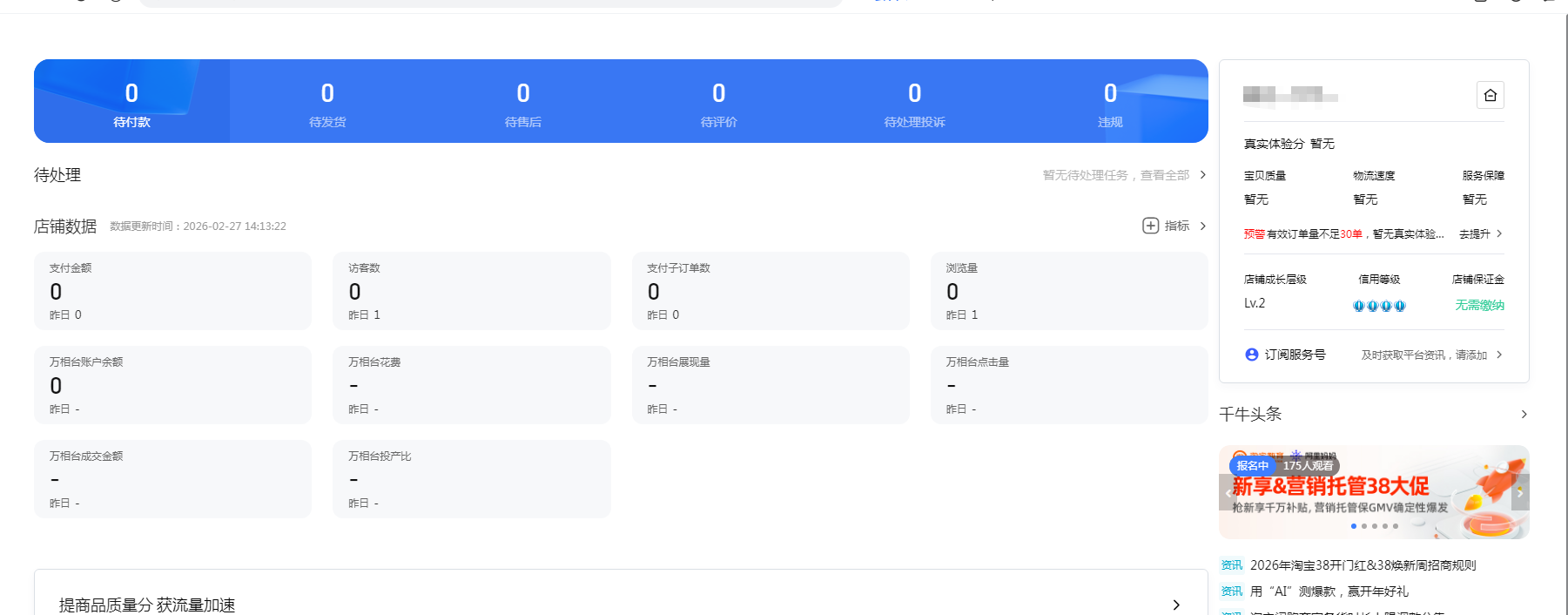The width and height of the screenshot is (1568, 615).
Task: Click the plus icon beside 指标
Action: pyautogui.click(x=1150, y=226)
